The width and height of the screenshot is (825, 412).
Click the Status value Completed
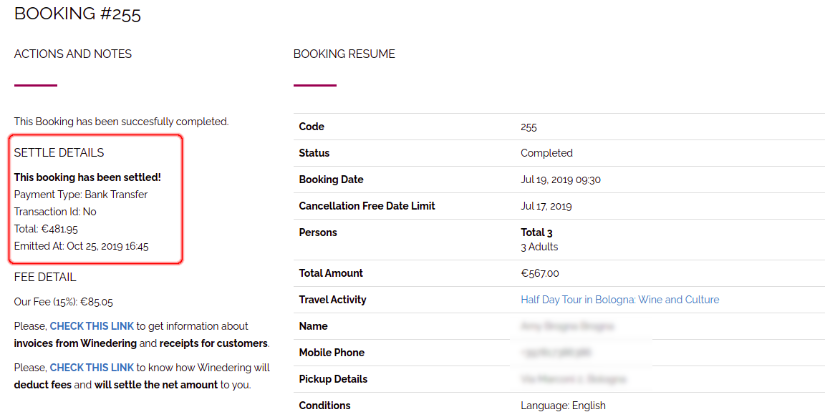(546, 153)
